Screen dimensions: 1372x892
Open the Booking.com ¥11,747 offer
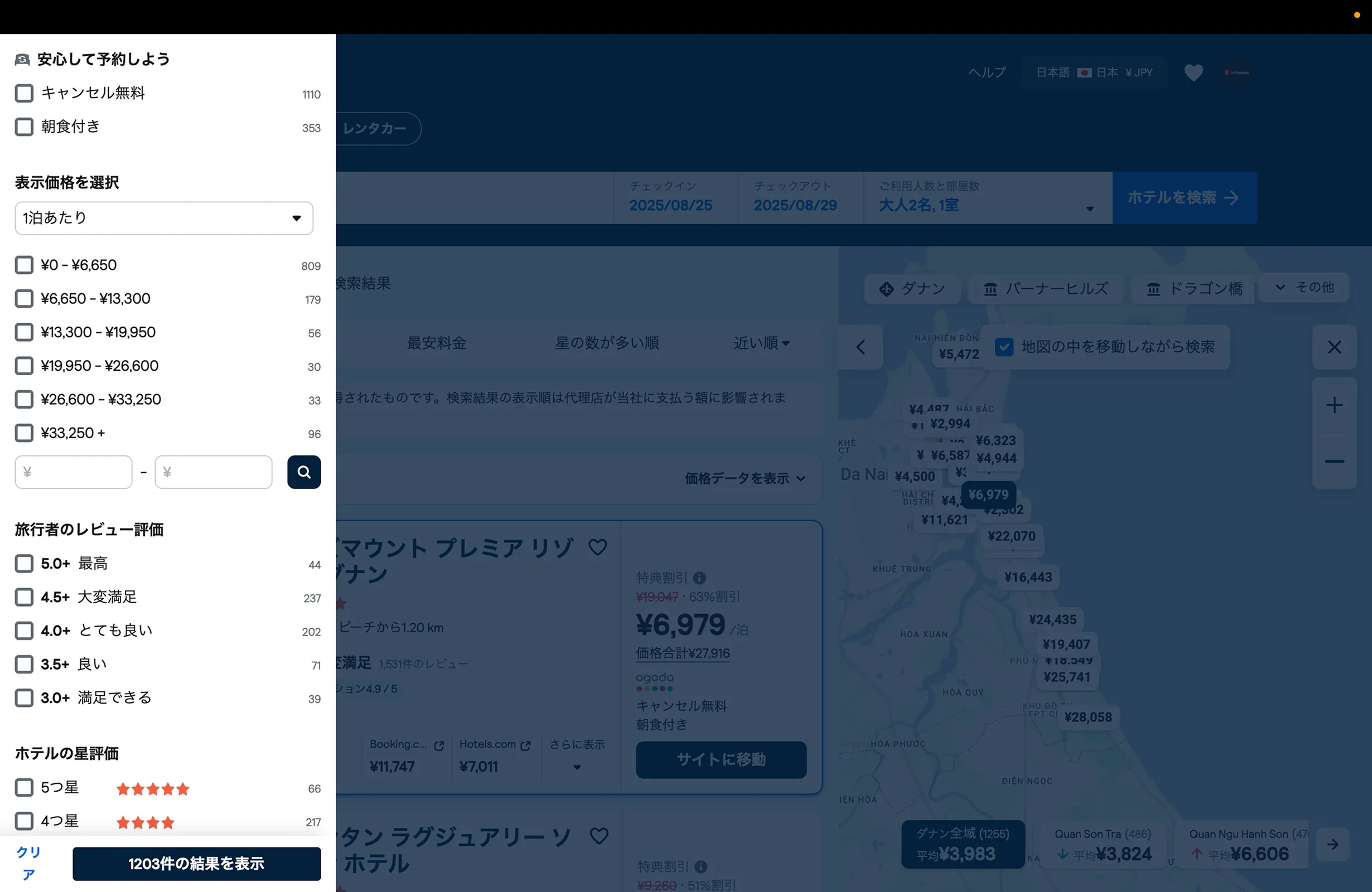click(x=407, y=755)
